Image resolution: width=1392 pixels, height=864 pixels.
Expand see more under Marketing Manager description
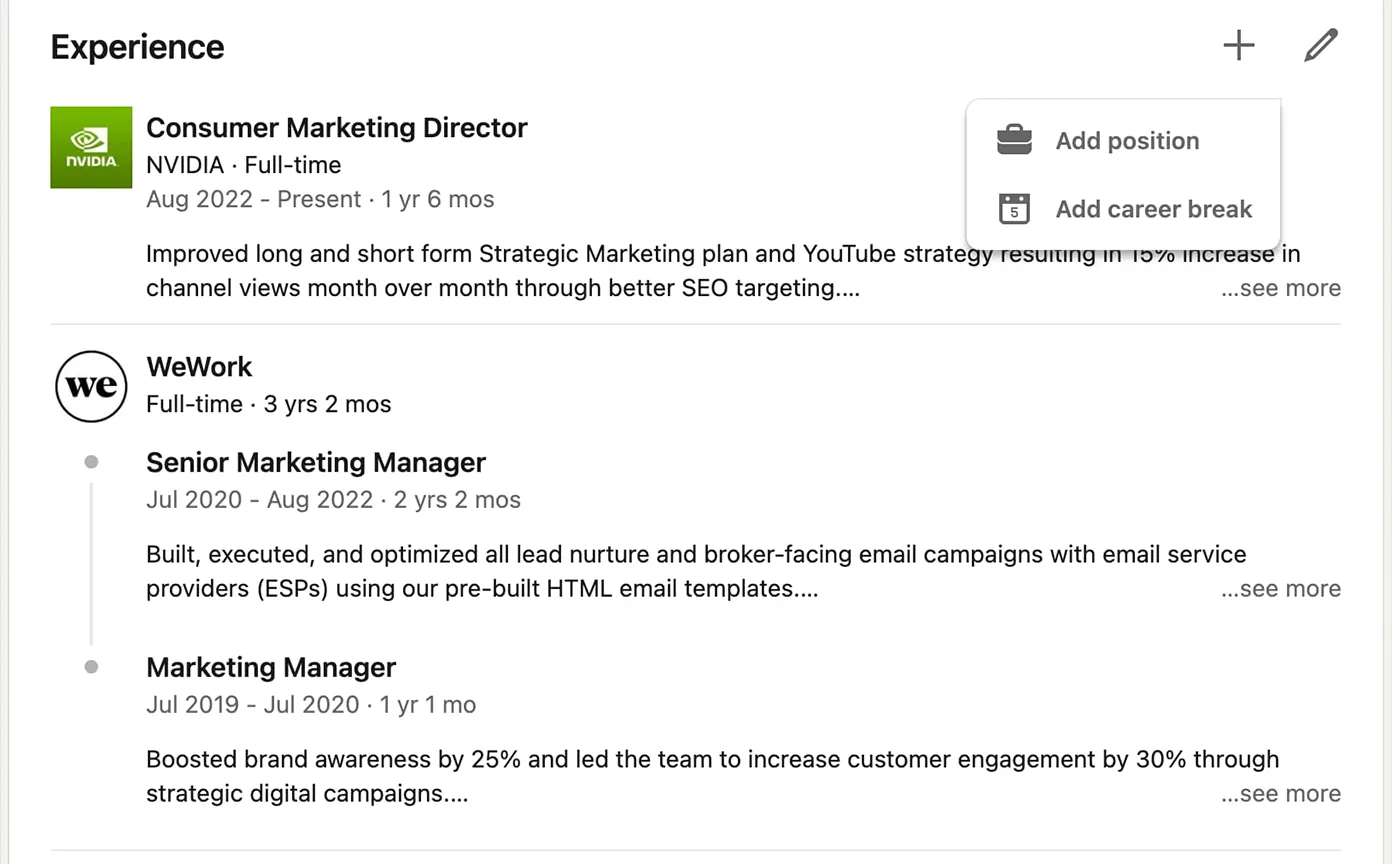coord(1281,794)
